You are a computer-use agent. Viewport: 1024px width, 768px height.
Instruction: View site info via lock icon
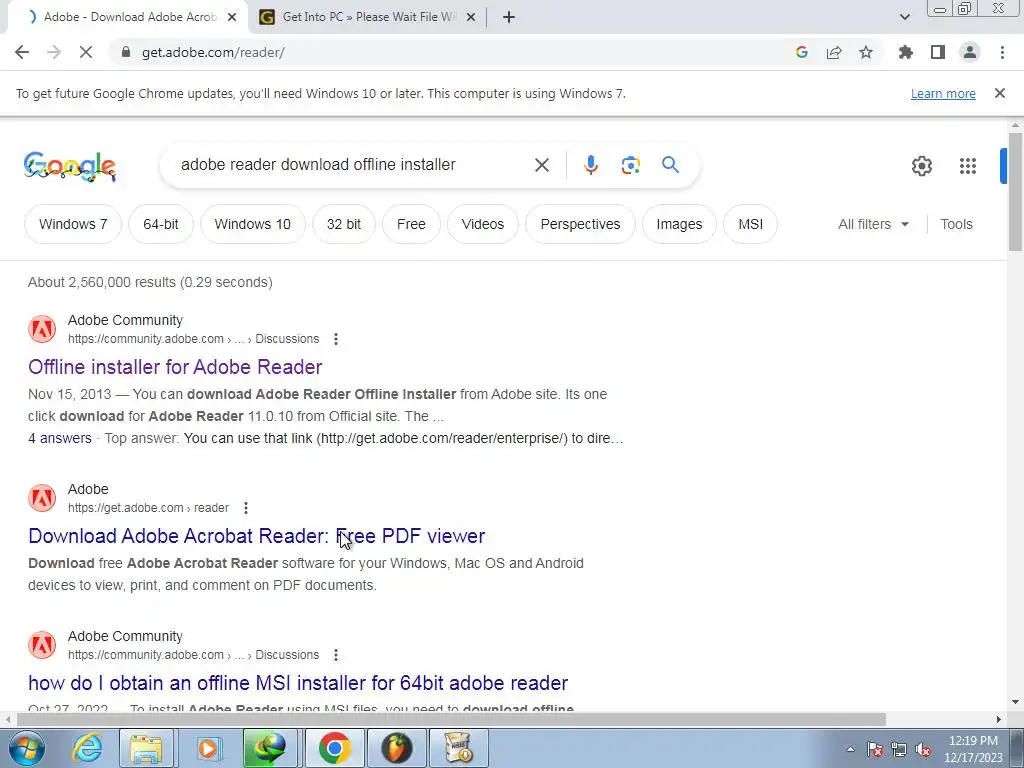coord(126,52)
